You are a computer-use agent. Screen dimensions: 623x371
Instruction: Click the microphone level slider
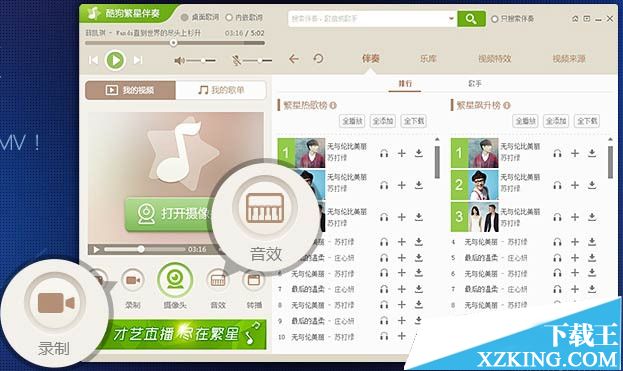coord(258,61)
